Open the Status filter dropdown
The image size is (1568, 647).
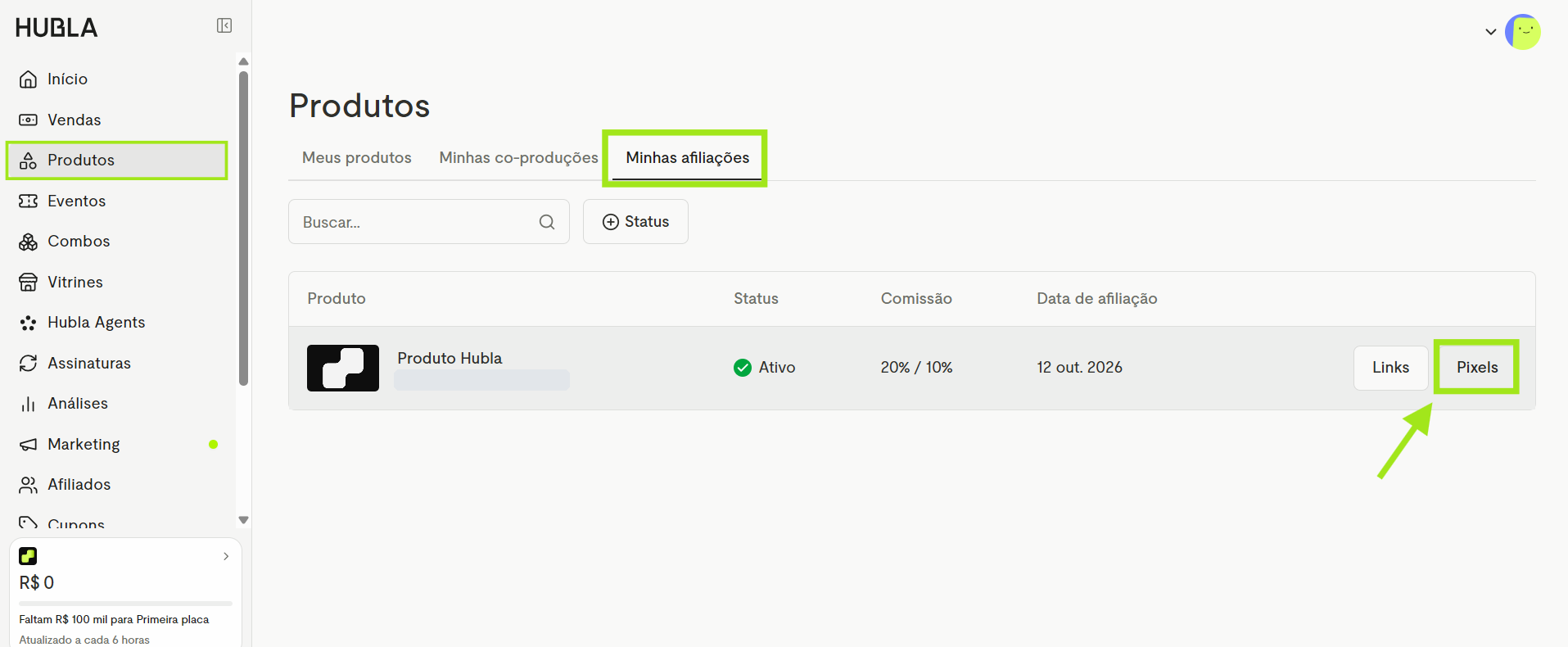(x=635, y=222)
